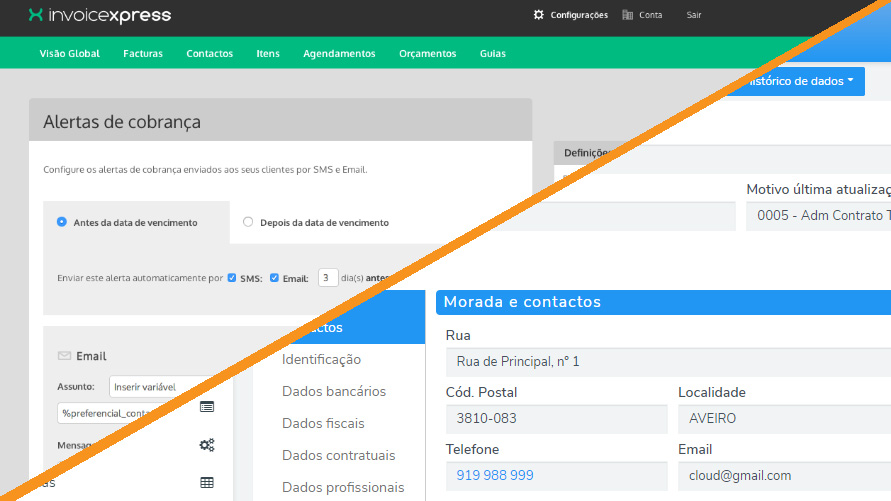Click the double gears icon in sidebar
This screenshot has width=891, height=501.
point(207,445)
